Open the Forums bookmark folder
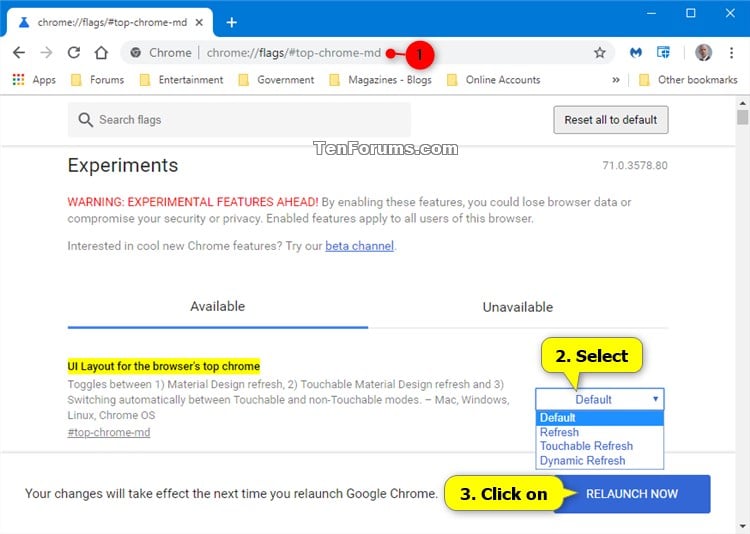Screen dimensions: 750x534 click(98, 79)
